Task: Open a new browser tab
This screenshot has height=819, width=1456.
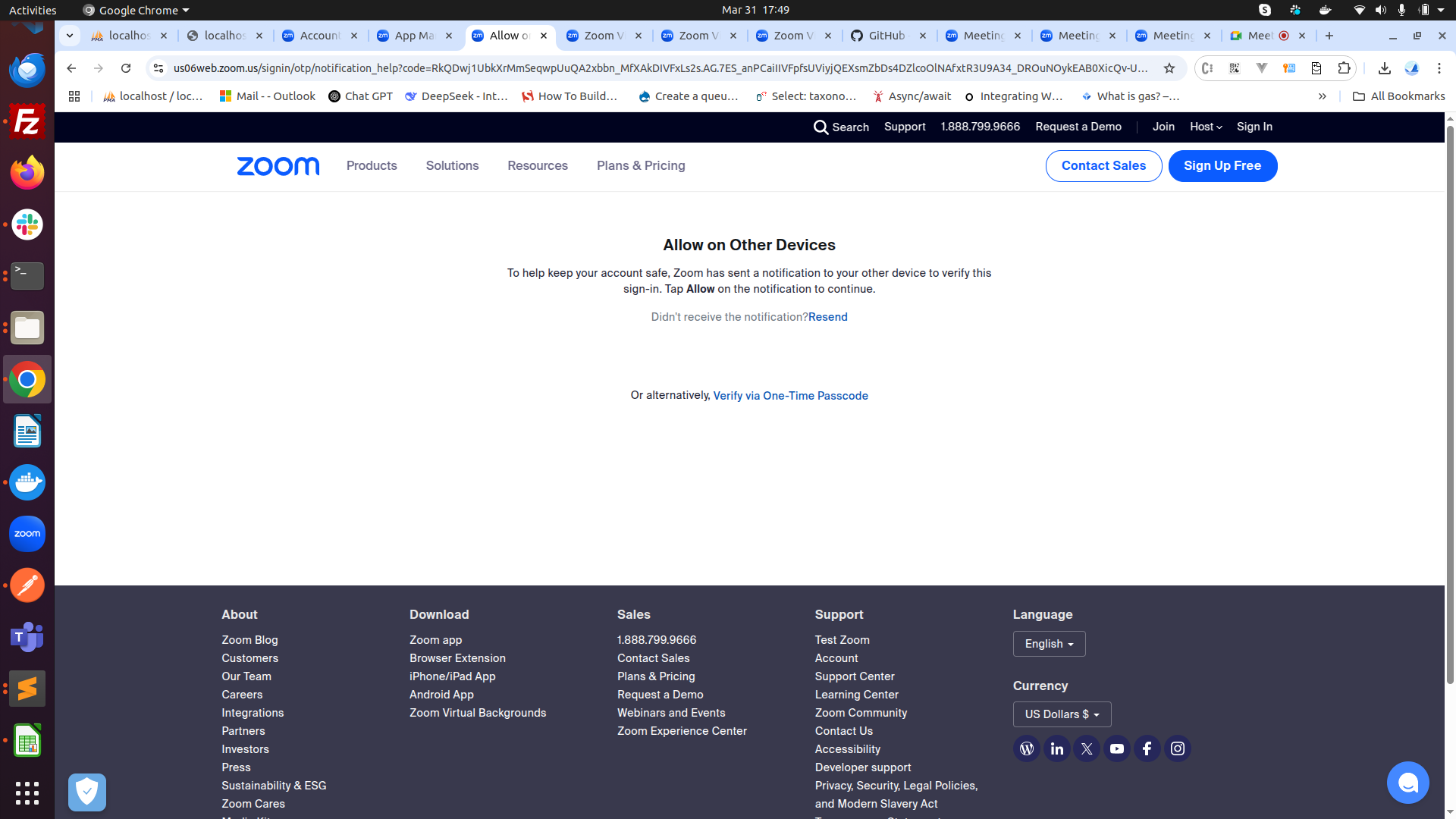Action: [1329, 36]
